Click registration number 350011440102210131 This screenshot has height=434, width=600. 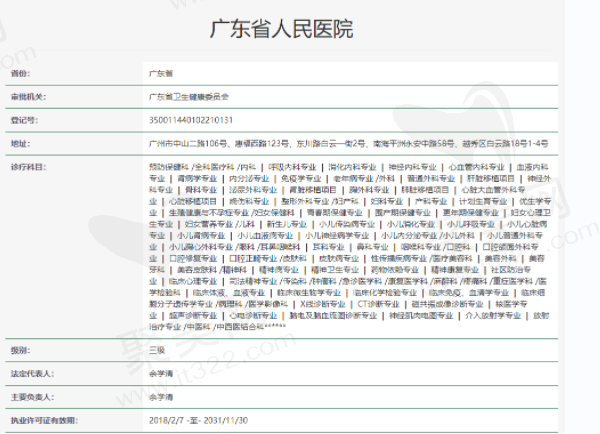(191, 120)
